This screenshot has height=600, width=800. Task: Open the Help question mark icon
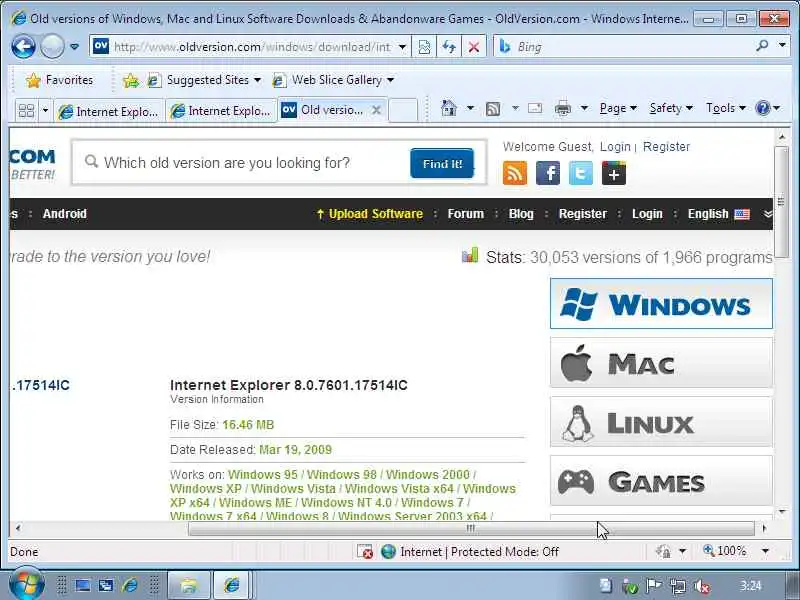coord(763,108)
